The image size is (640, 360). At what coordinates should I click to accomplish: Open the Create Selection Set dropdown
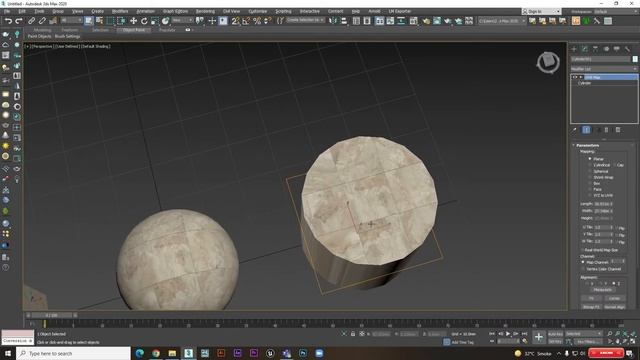(x=305, y=20)
